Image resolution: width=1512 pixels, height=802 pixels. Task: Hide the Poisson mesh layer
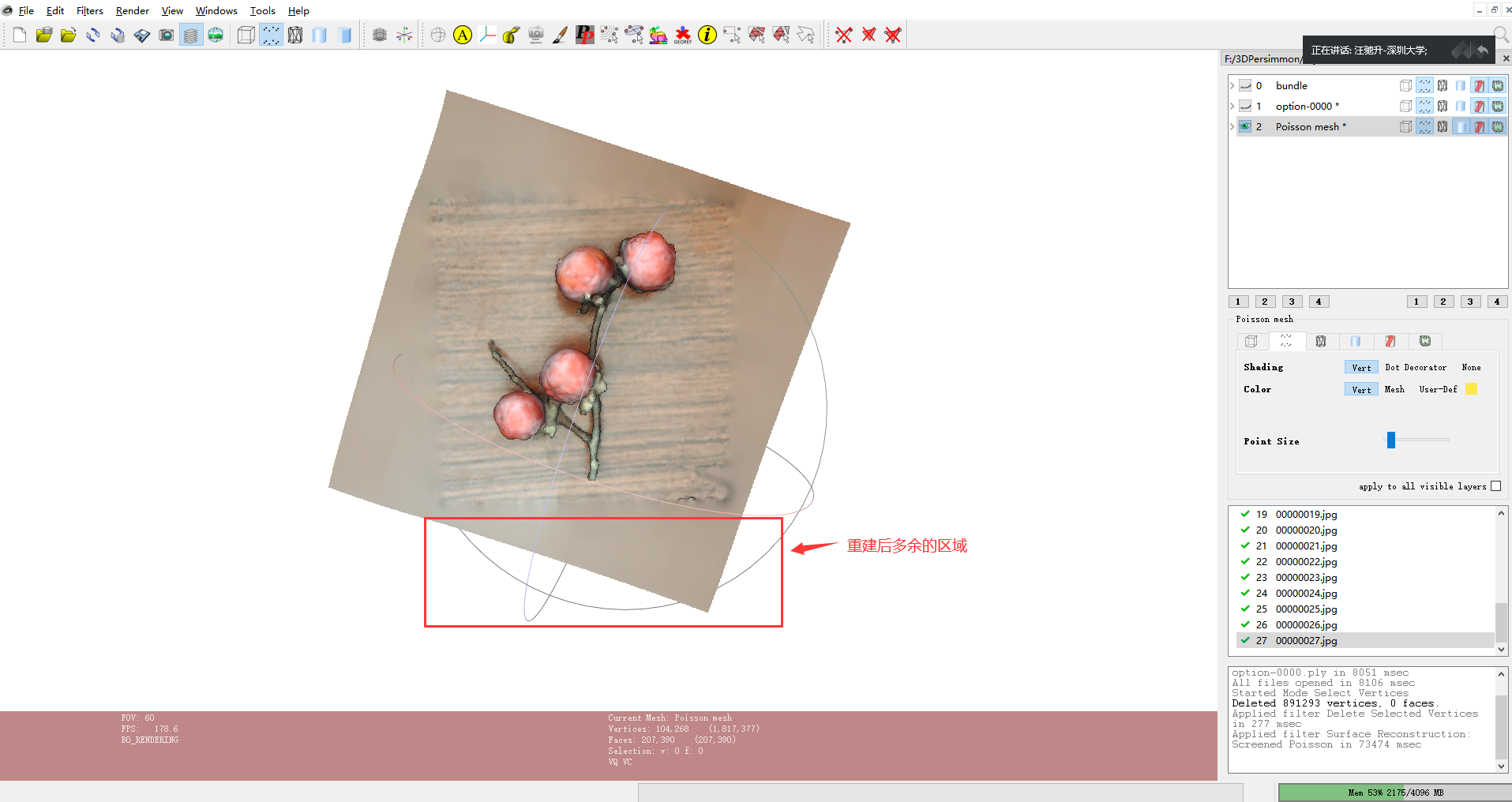1245,126
